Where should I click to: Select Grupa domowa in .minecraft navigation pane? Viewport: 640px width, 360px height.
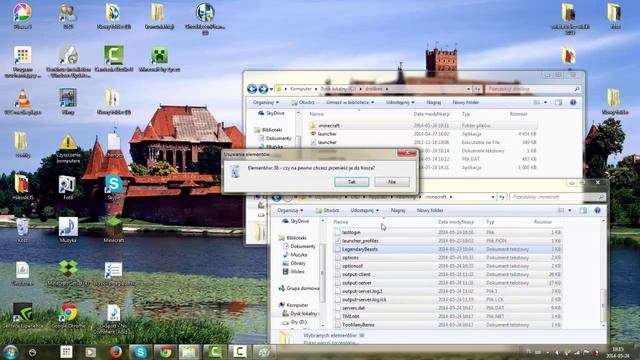[x=299, y=288]
